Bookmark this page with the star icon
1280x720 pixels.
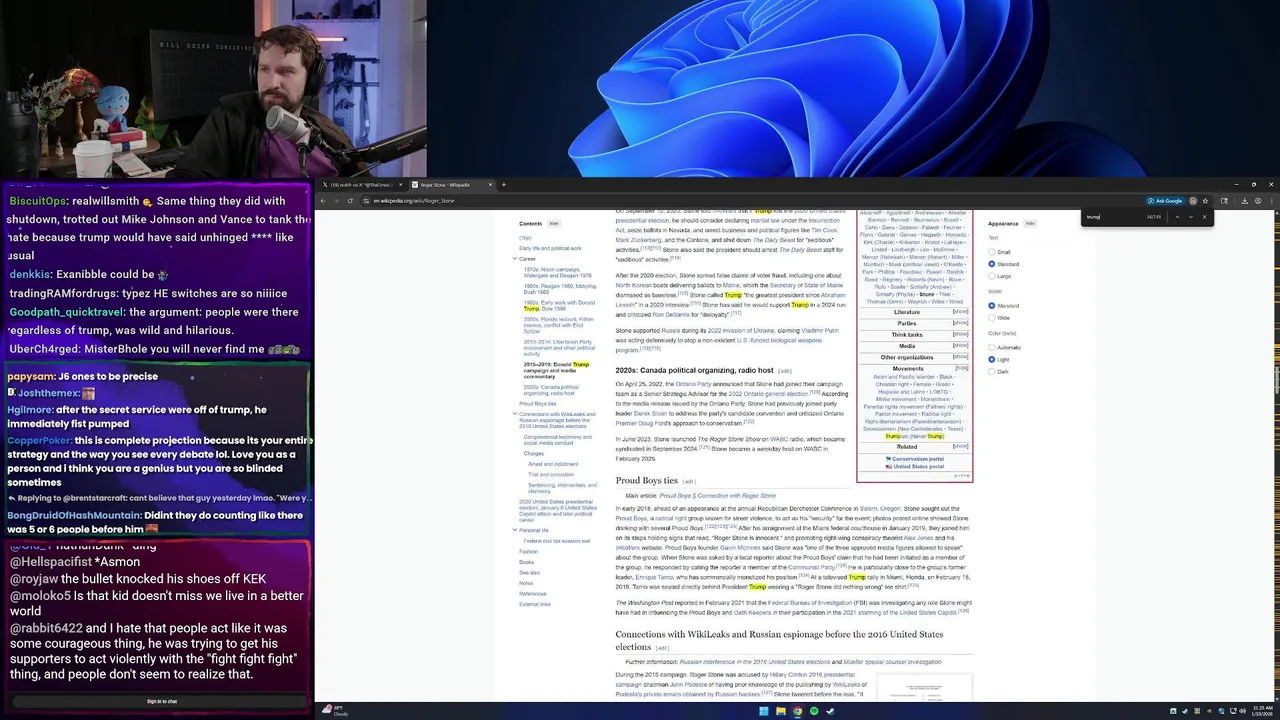pos(1205,201)
